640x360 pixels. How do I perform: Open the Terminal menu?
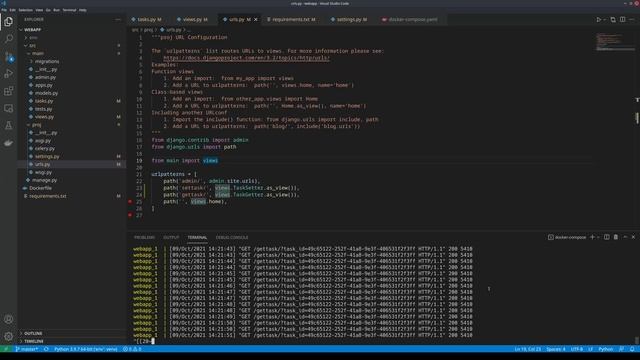click(x=69, y=10)
